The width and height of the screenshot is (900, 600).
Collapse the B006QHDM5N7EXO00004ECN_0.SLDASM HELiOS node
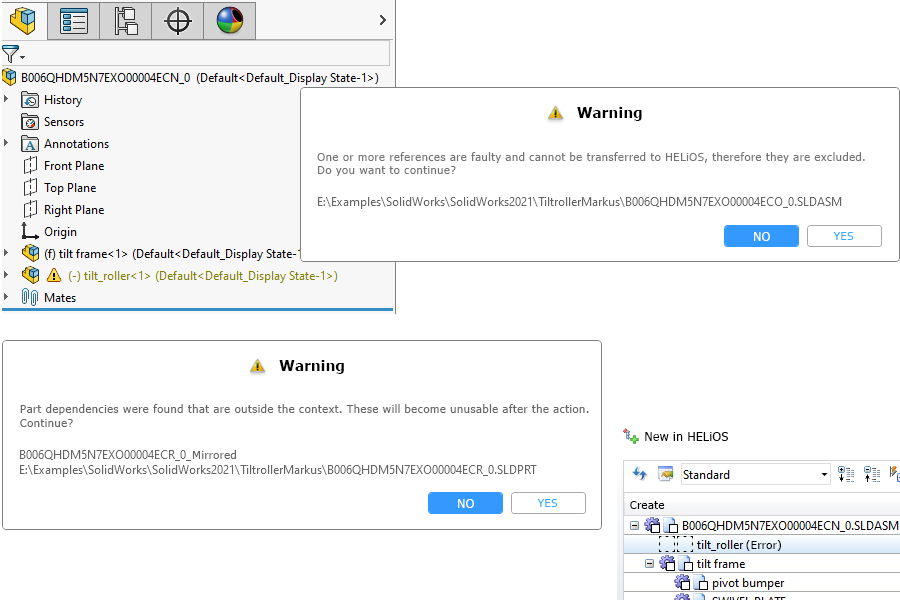point(634,525)
